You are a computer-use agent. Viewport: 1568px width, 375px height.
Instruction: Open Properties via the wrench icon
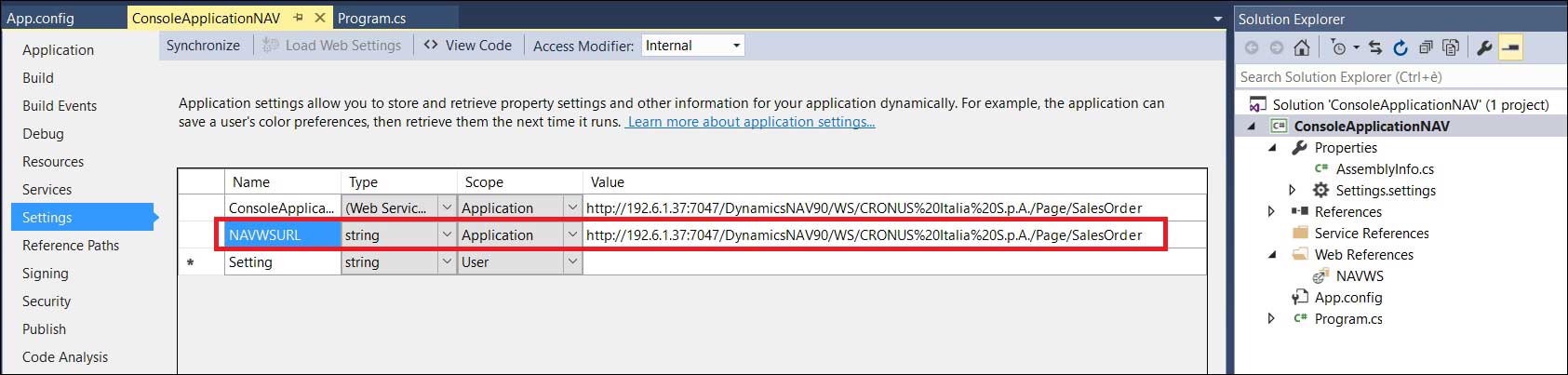tap(1484, 47)
